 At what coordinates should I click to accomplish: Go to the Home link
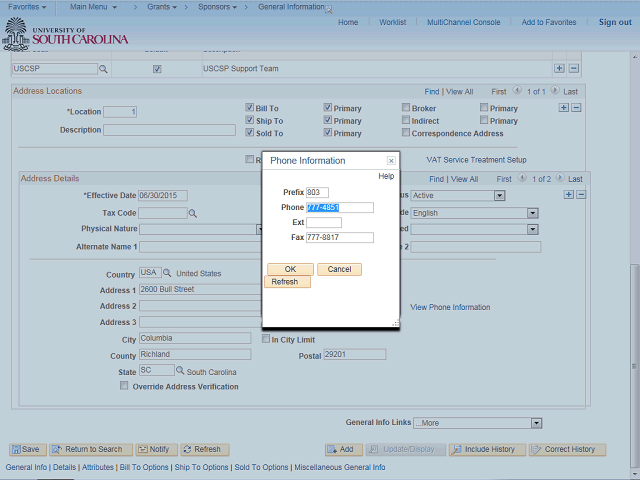(348, 22)
